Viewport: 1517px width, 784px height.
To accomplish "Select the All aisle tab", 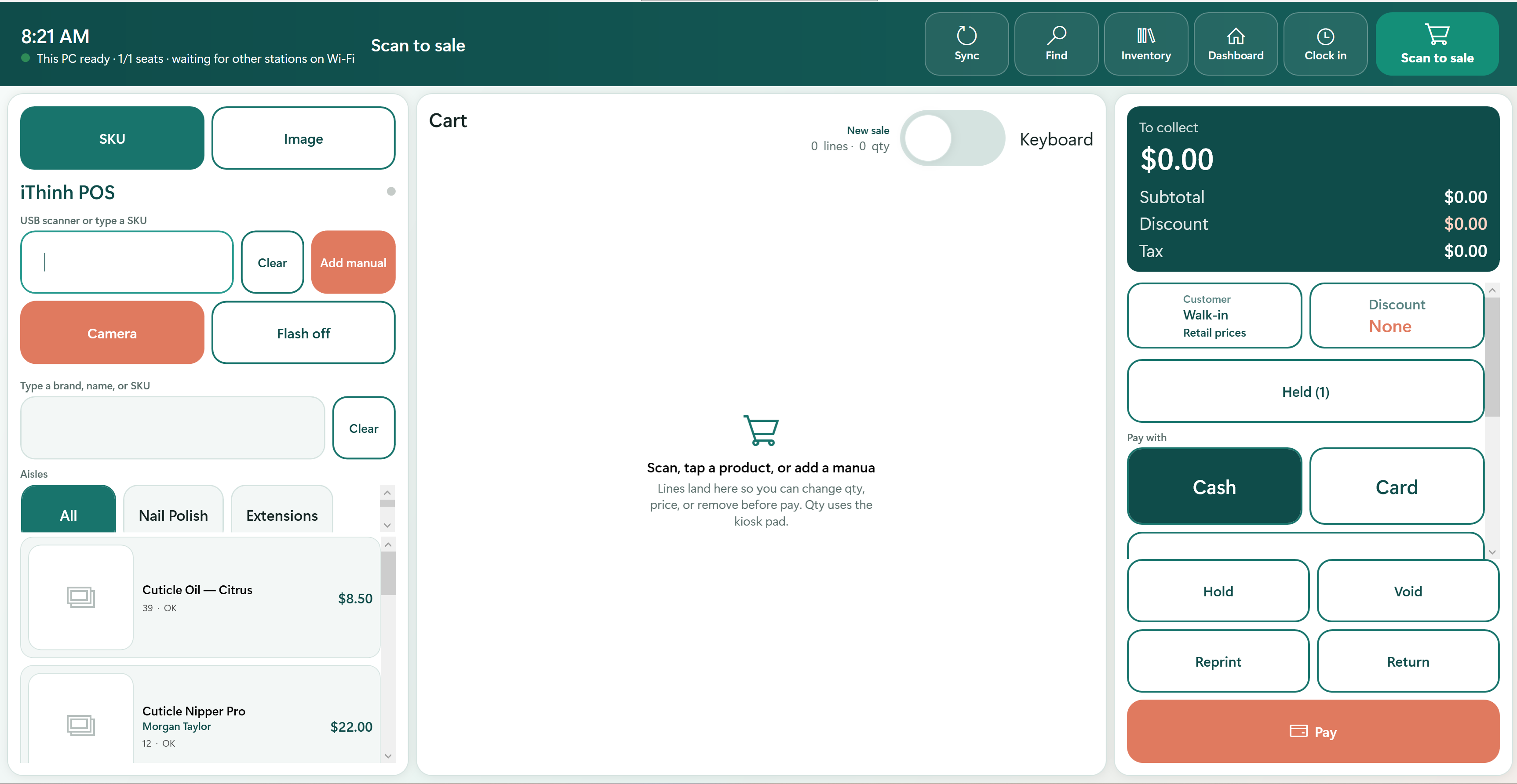I will (x=68, y=510).
